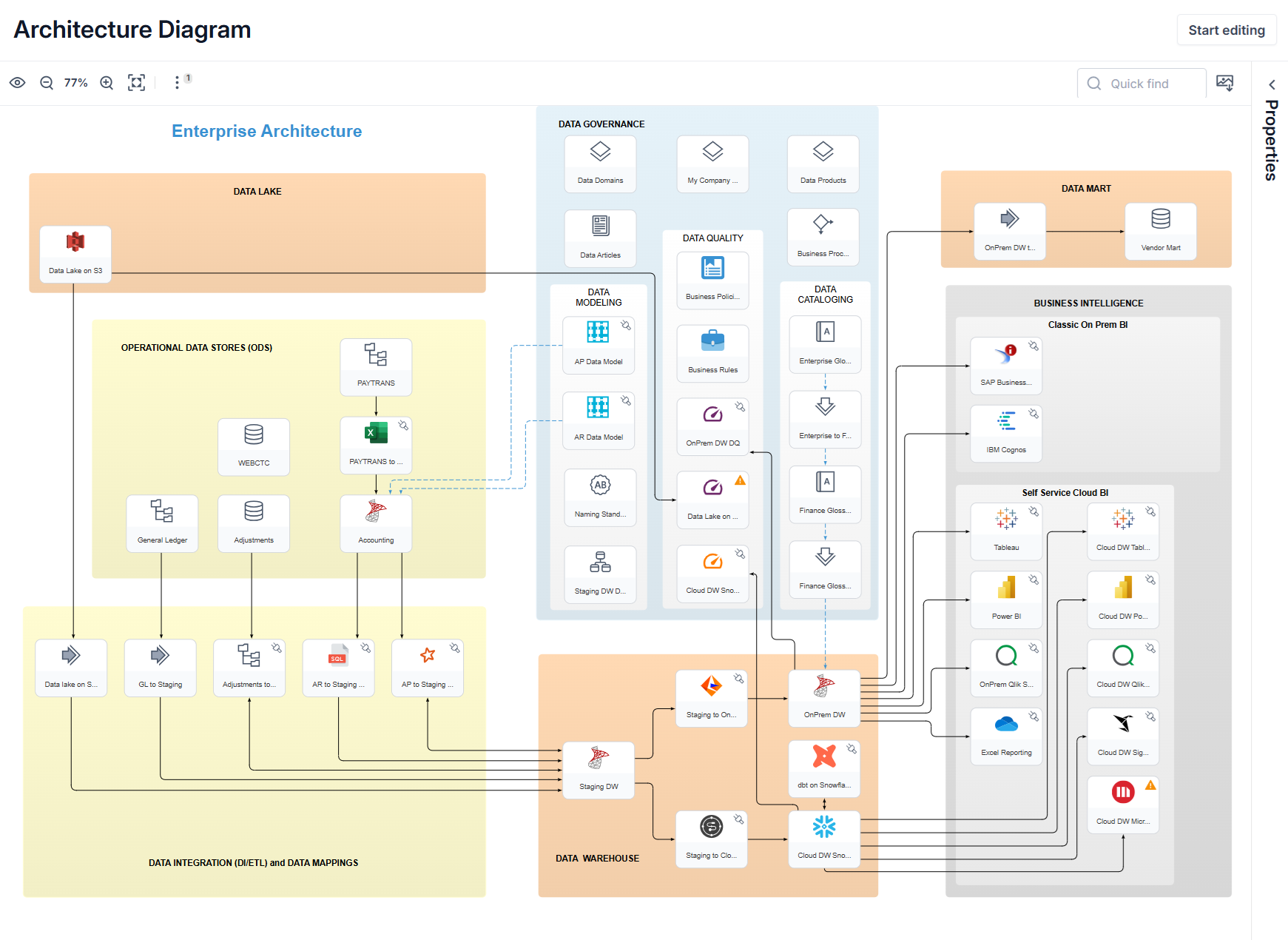Select the Adjustments database node

click(x=254, y=523)
